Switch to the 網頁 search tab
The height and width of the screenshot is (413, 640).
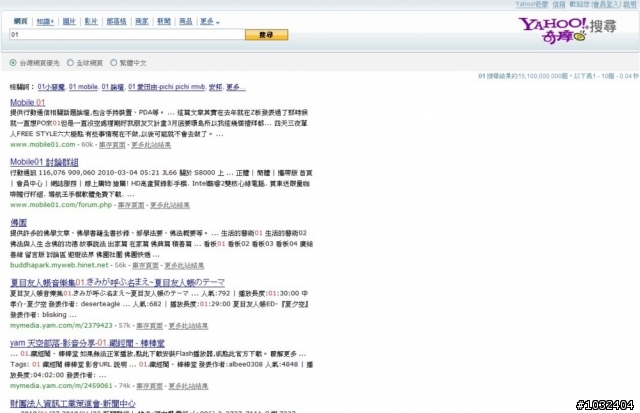click(20, 22)
